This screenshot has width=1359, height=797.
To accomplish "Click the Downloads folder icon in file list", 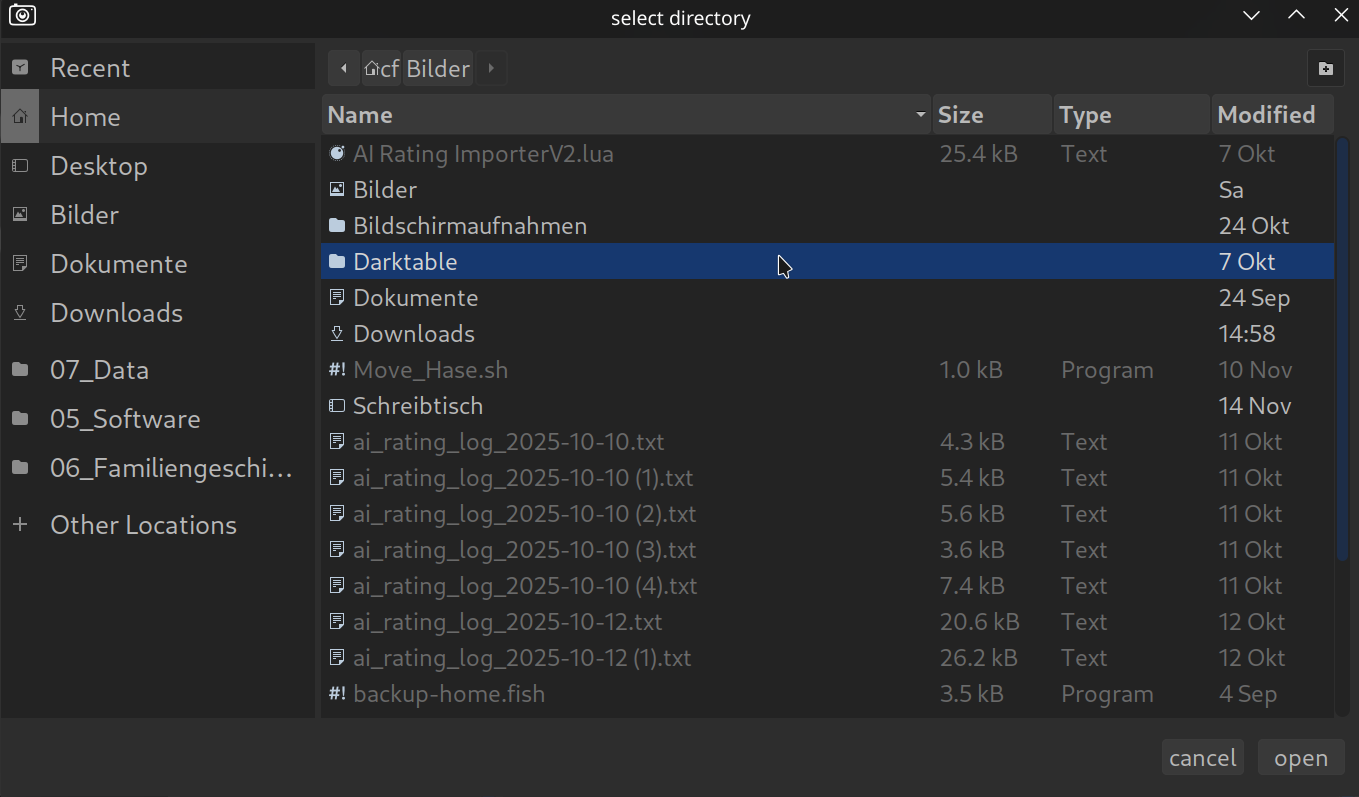I will [337, 334].
